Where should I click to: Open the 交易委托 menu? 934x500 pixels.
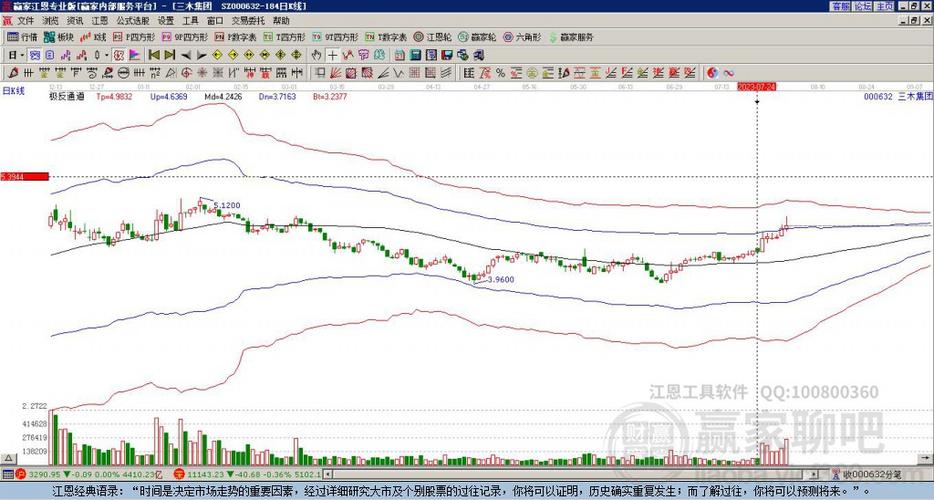248,20
